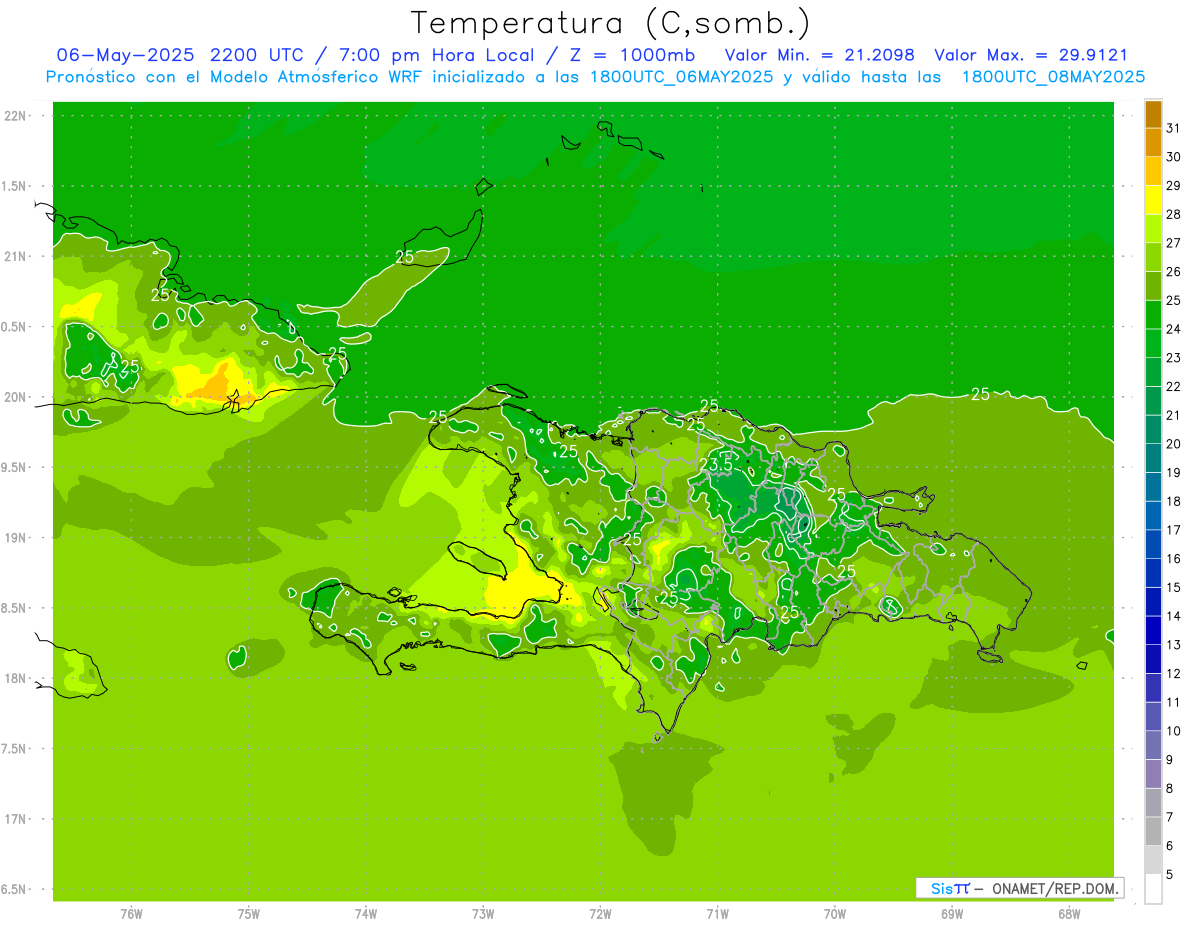Click the '76W' longitude label
Image resolution: width=1200 pixels, height=927 pixels.
(131, 914)
